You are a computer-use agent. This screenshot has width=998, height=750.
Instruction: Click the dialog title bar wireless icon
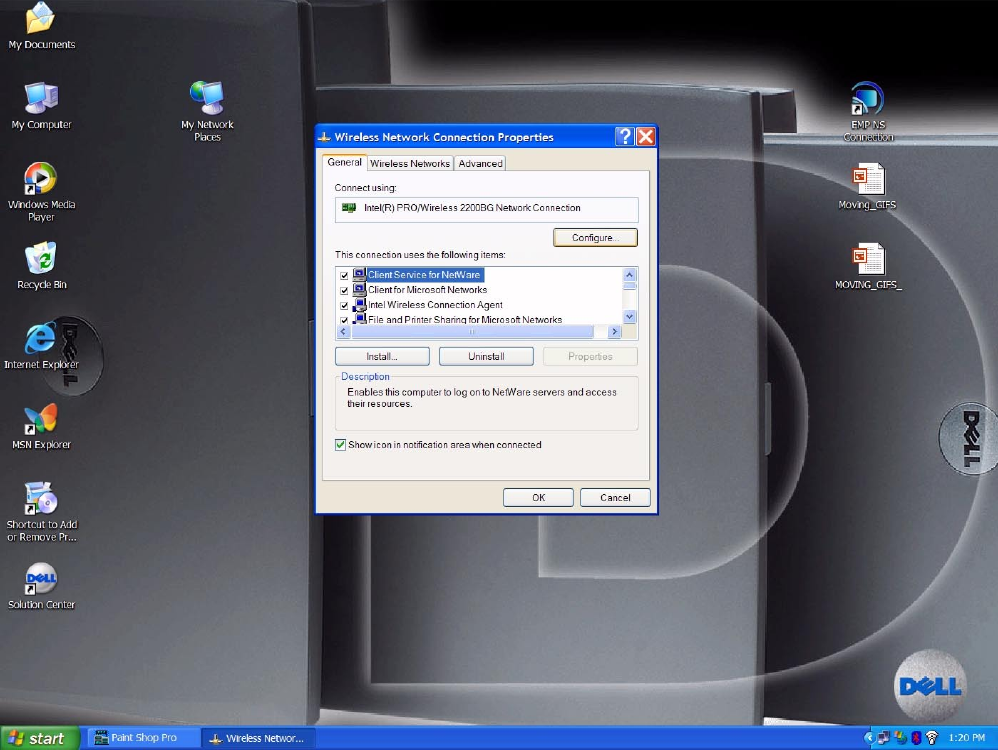click(x=324, y=137)
